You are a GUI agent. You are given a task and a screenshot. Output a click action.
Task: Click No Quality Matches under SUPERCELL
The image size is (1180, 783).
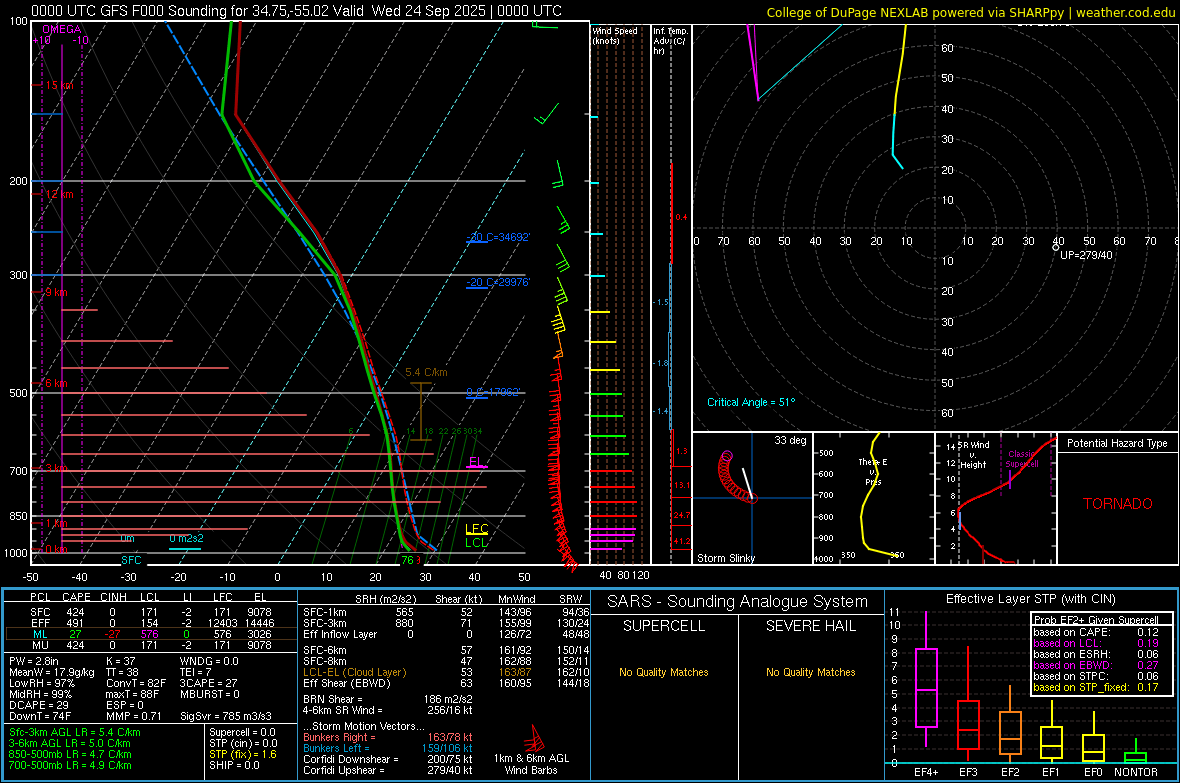pos(664,672)
